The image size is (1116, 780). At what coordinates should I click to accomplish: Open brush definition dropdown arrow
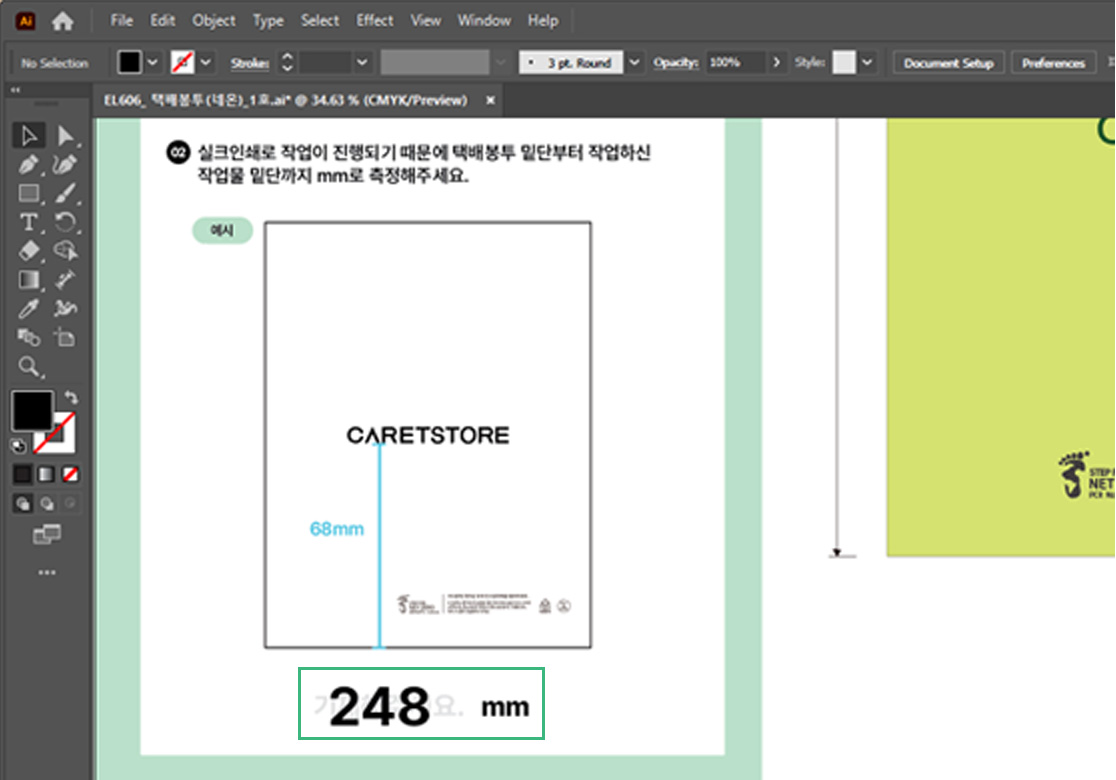click(634, 63)
